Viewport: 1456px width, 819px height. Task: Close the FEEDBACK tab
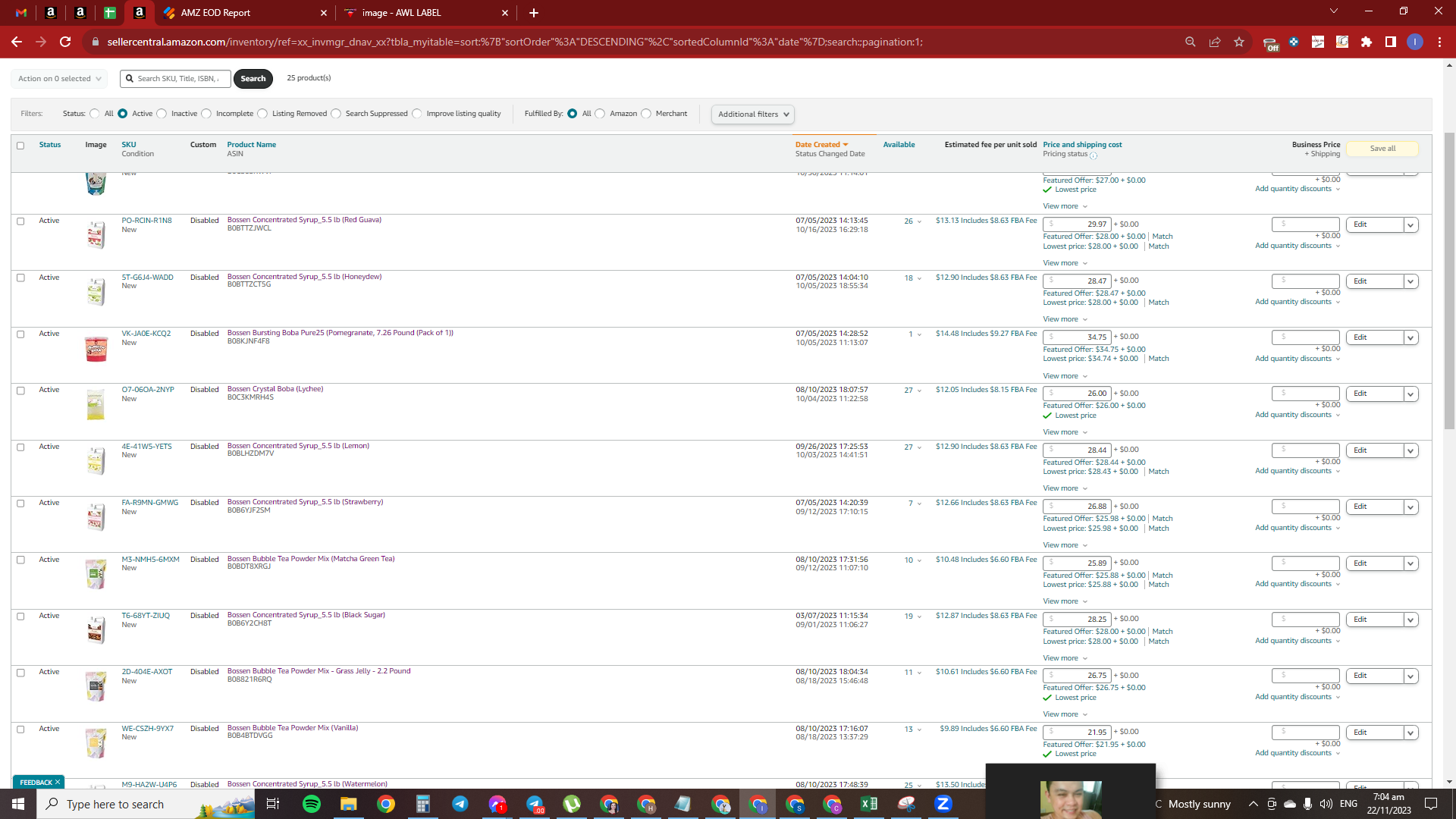coord(57,783)
